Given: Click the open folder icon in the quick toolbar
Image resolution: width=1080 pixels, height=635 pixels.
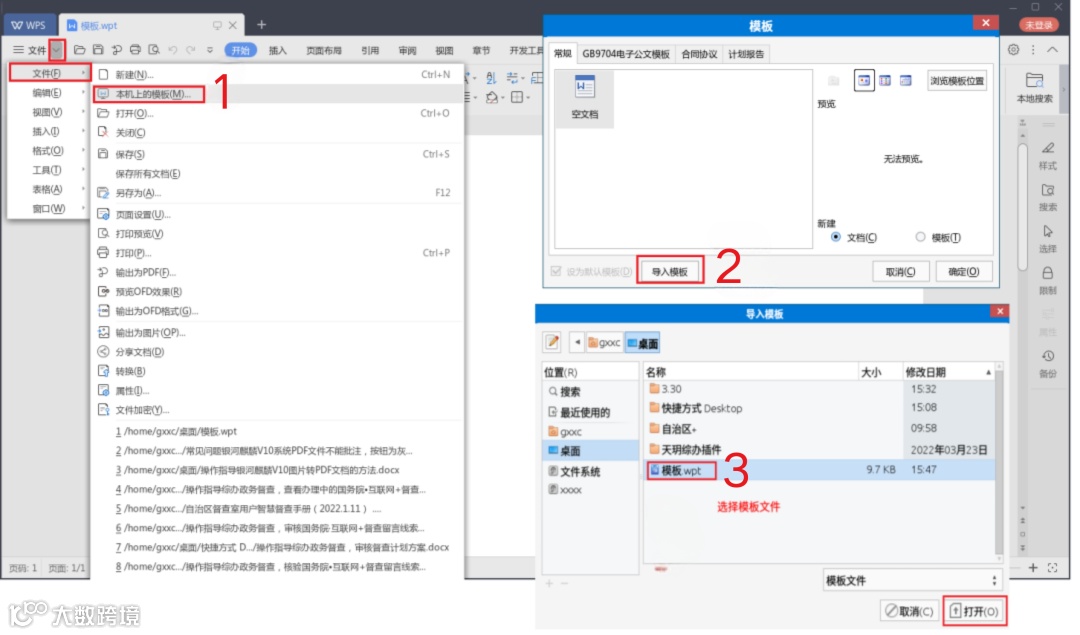Looking at the screenshot, I should click(x=80, y=50).
